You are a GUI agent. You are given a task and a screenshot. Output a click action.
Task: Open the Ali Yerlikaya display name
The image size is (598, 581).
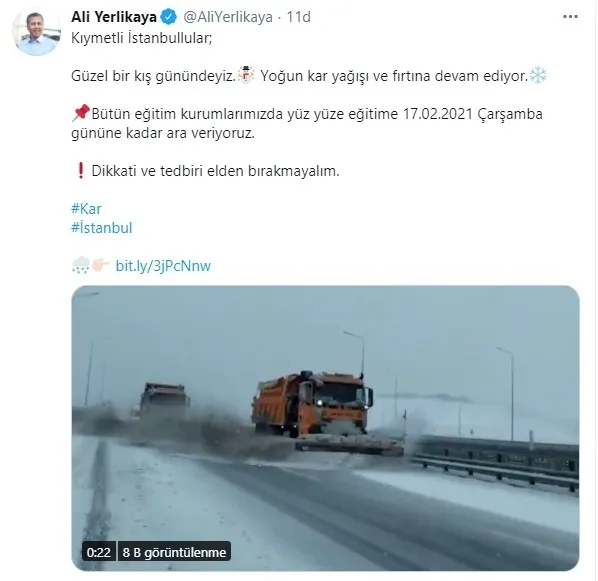[x=114, y=17]
